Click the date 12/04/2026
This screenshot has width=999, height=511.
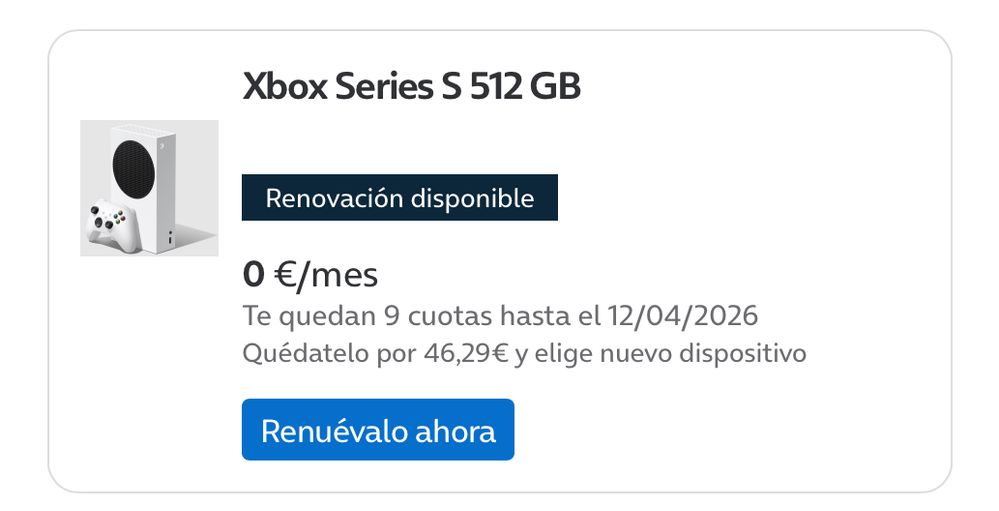682,316
